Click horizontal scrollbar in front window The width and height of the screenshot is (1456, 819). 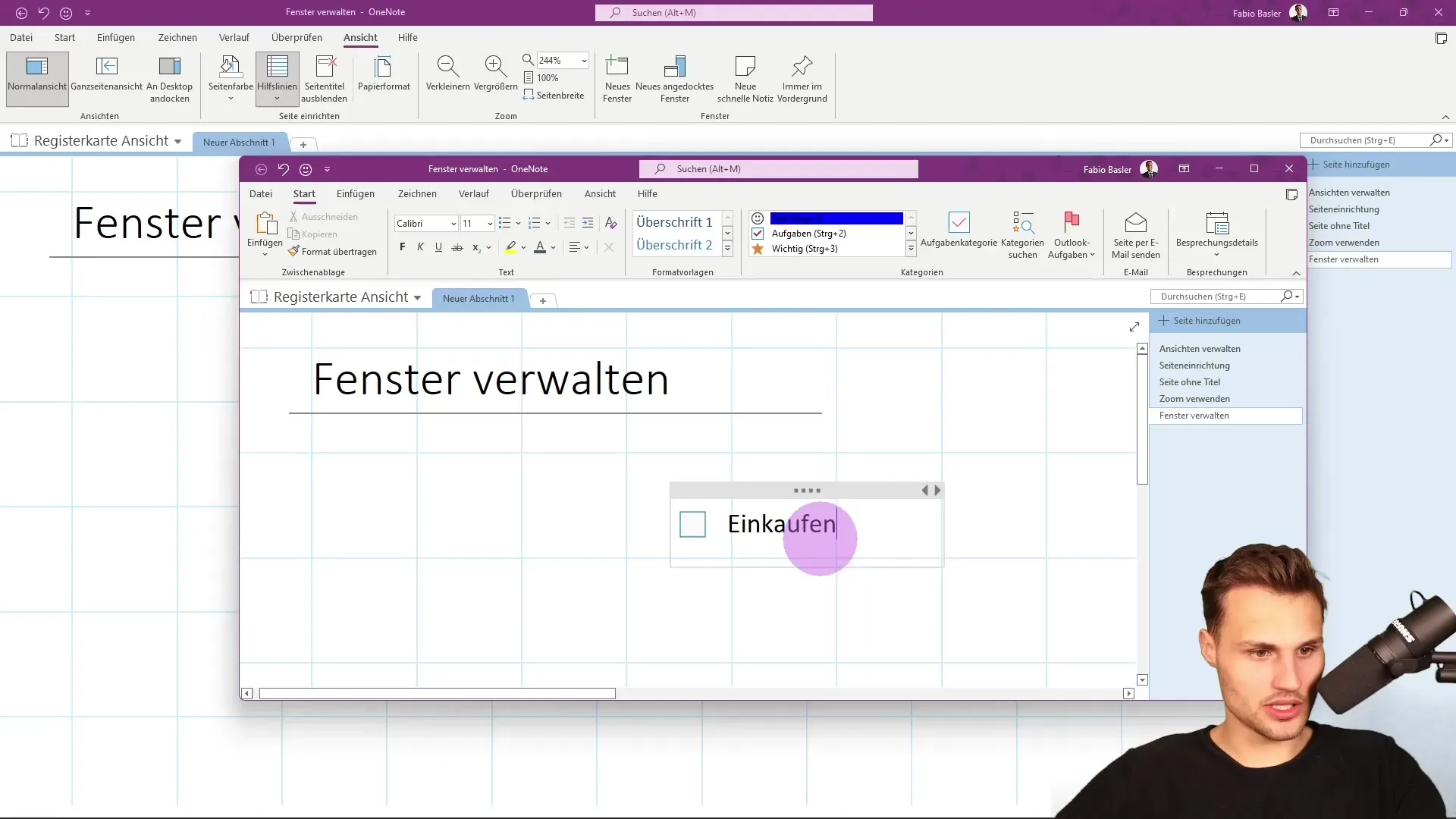tap(437, 693)
